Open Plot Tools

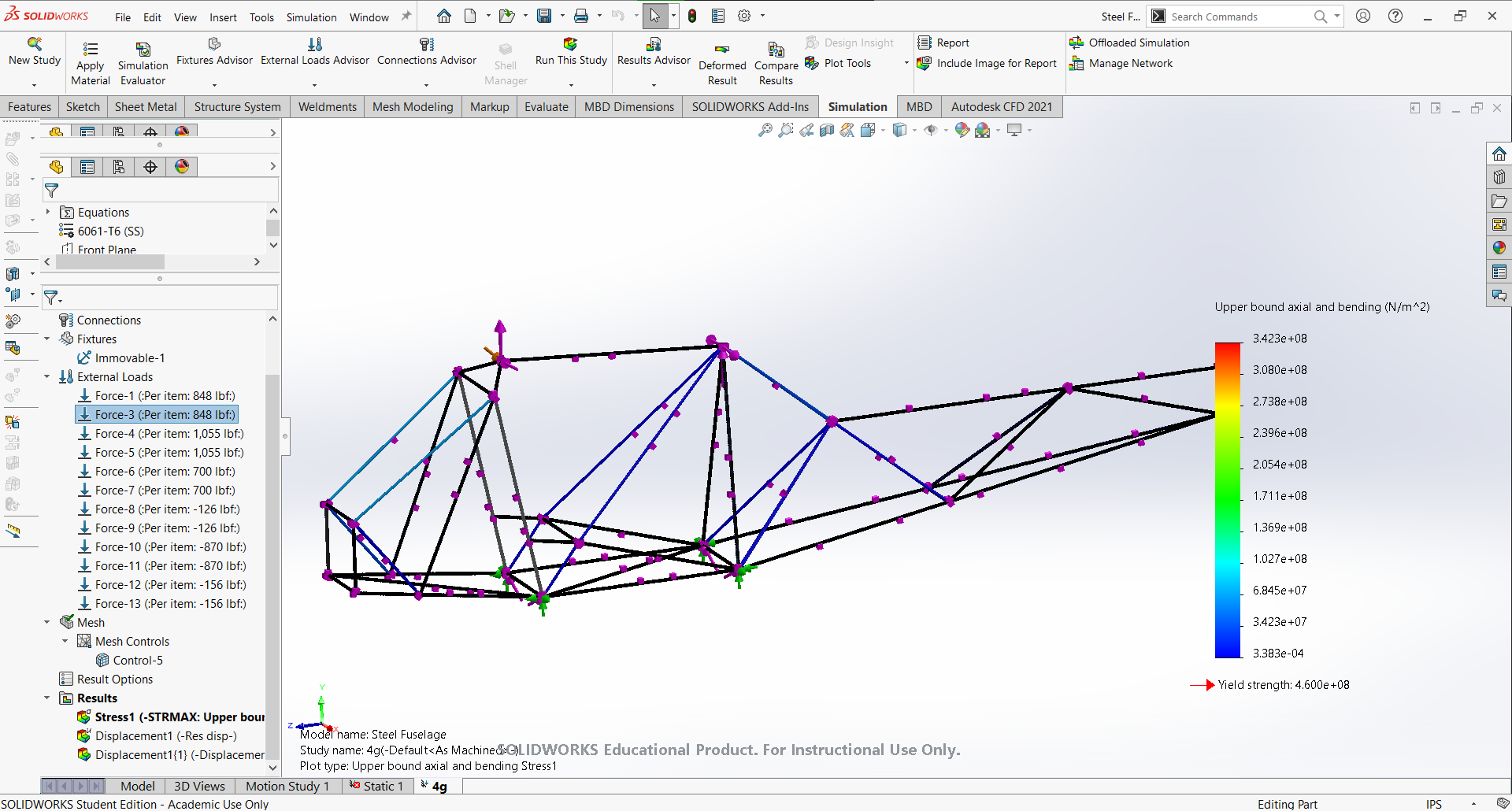point(838,63)
